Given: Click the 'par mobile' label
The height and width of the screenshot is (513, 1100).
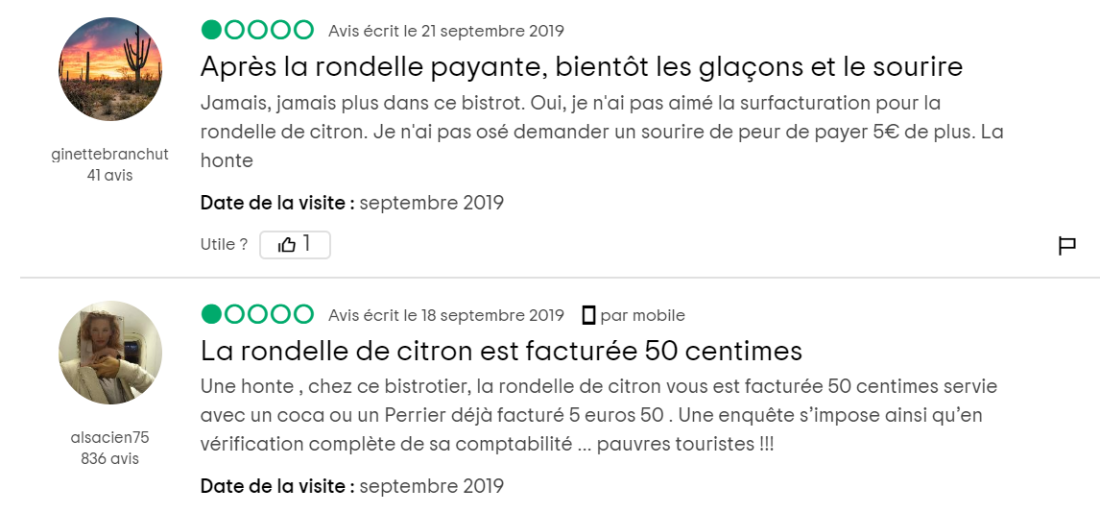Looking at the screenshot, I should click(x=643, y=316).
